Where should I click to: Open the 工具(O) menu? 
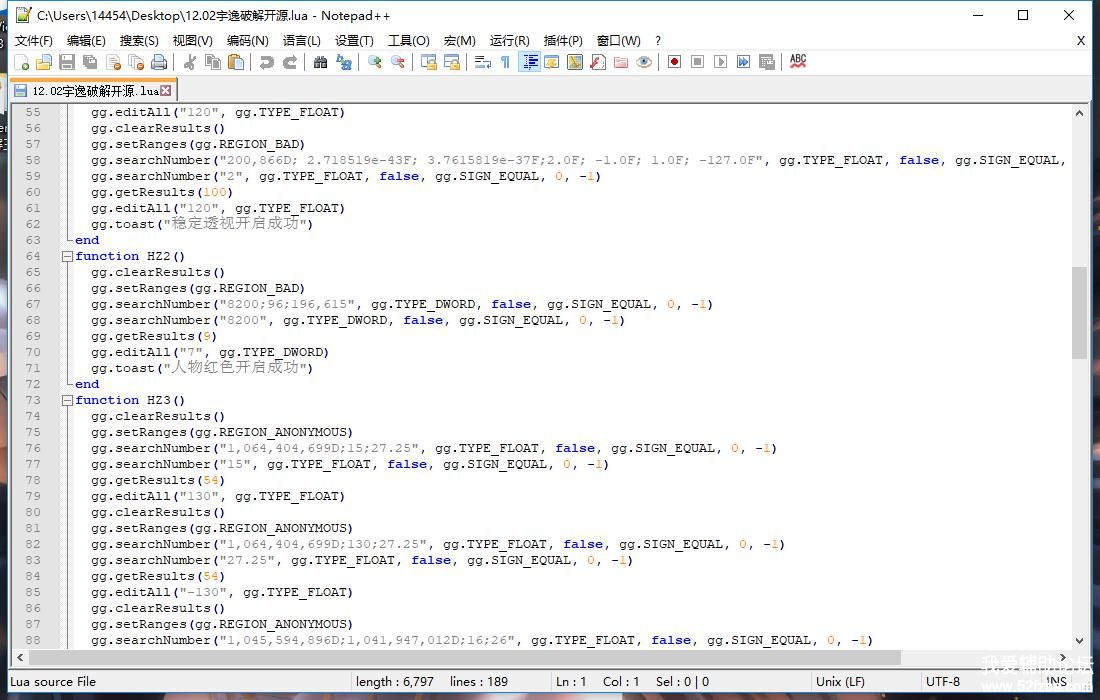(409, 41)
